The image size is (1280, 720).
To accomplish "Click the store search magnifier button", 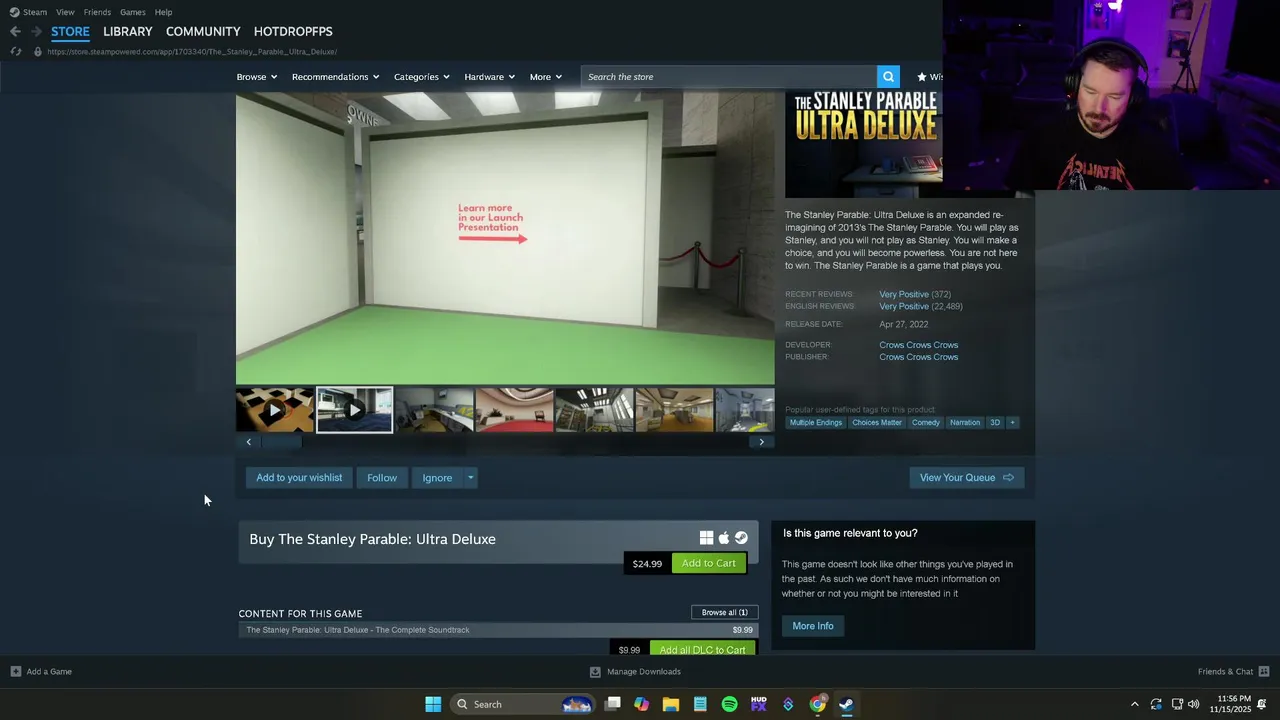I will pos(888,77).
